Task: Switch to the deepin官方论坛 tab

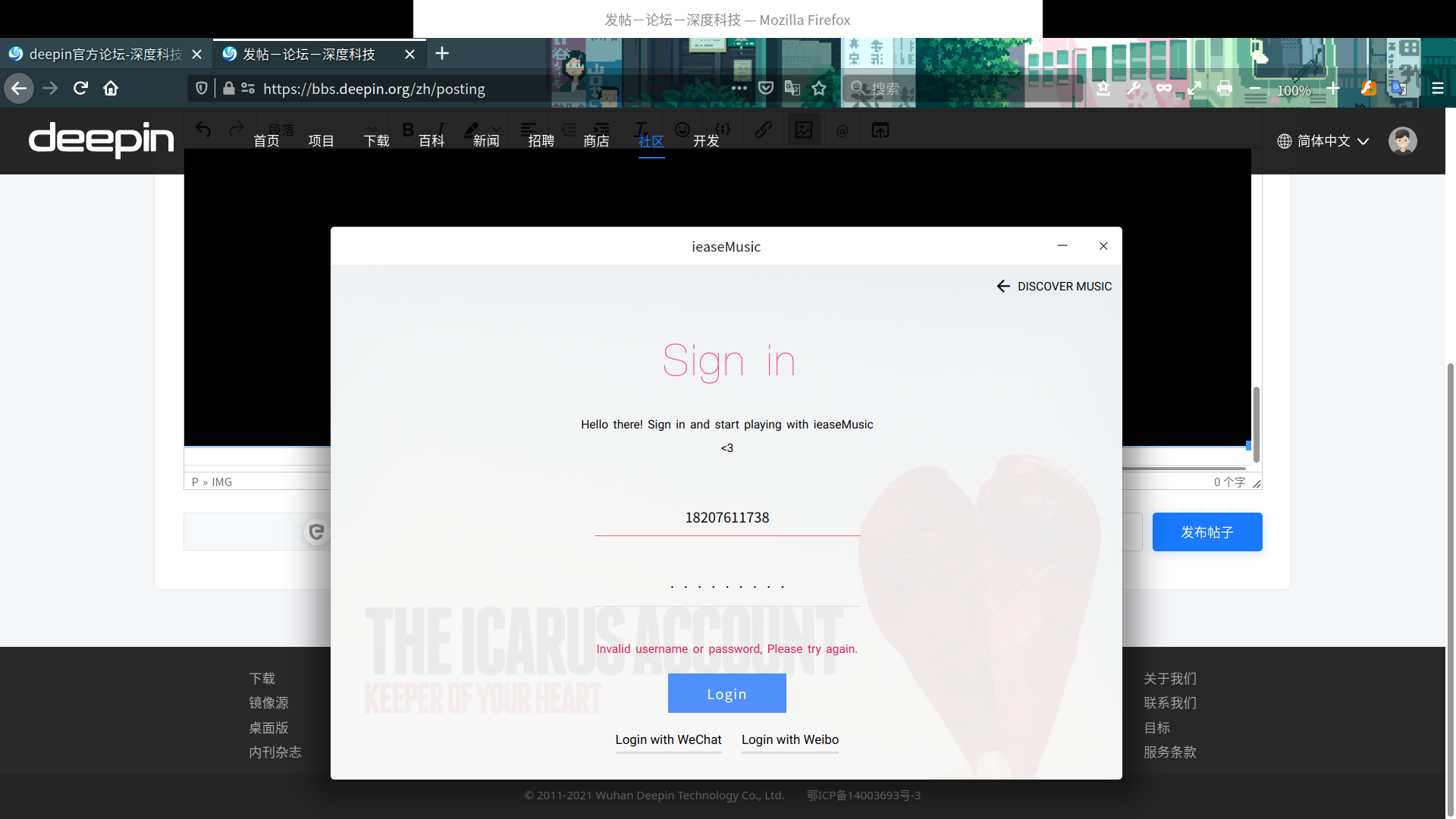Action: (x=99, y=55)
